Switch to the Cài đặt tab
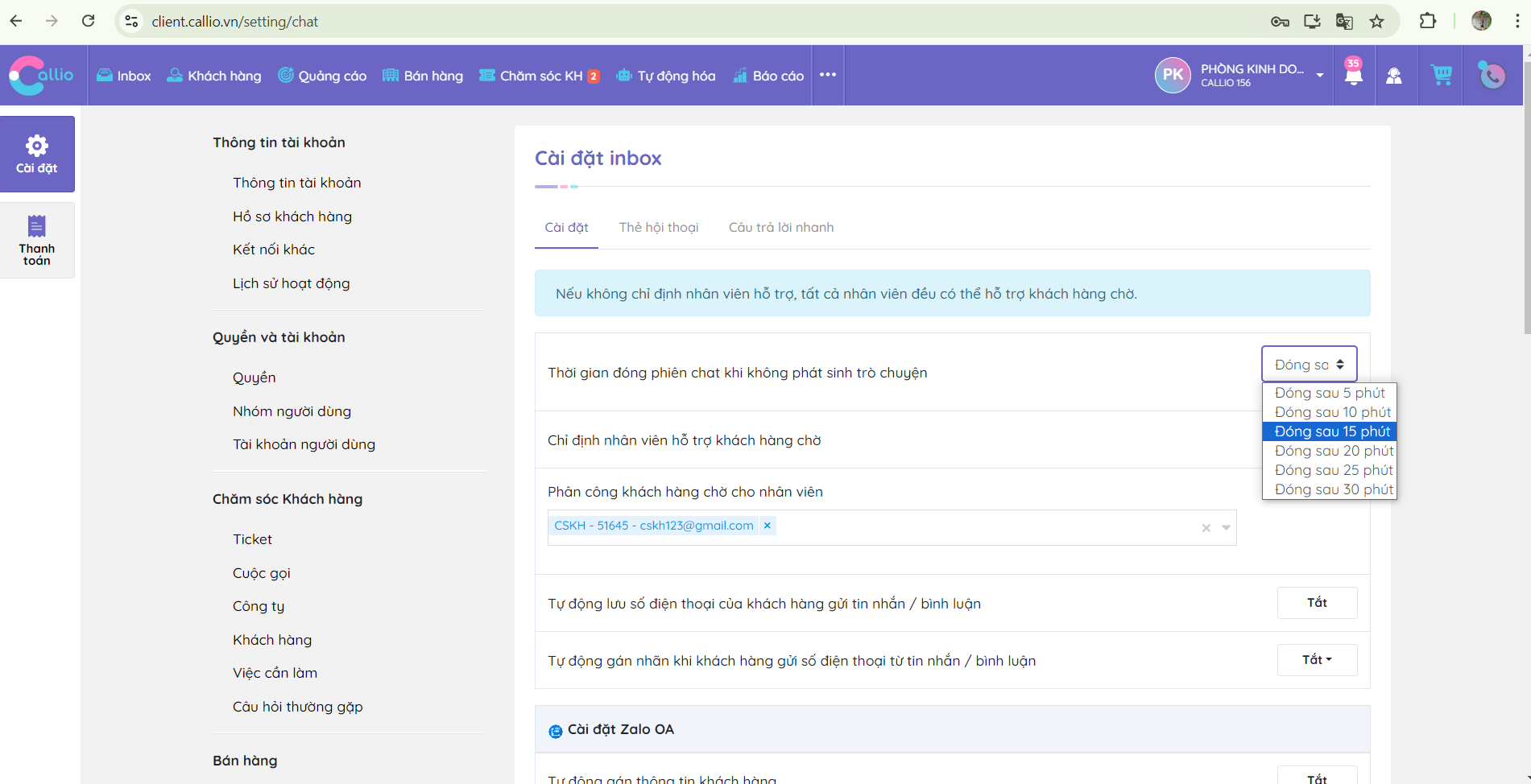Viewport: 1531px width, 784px height. pos(566,228)
